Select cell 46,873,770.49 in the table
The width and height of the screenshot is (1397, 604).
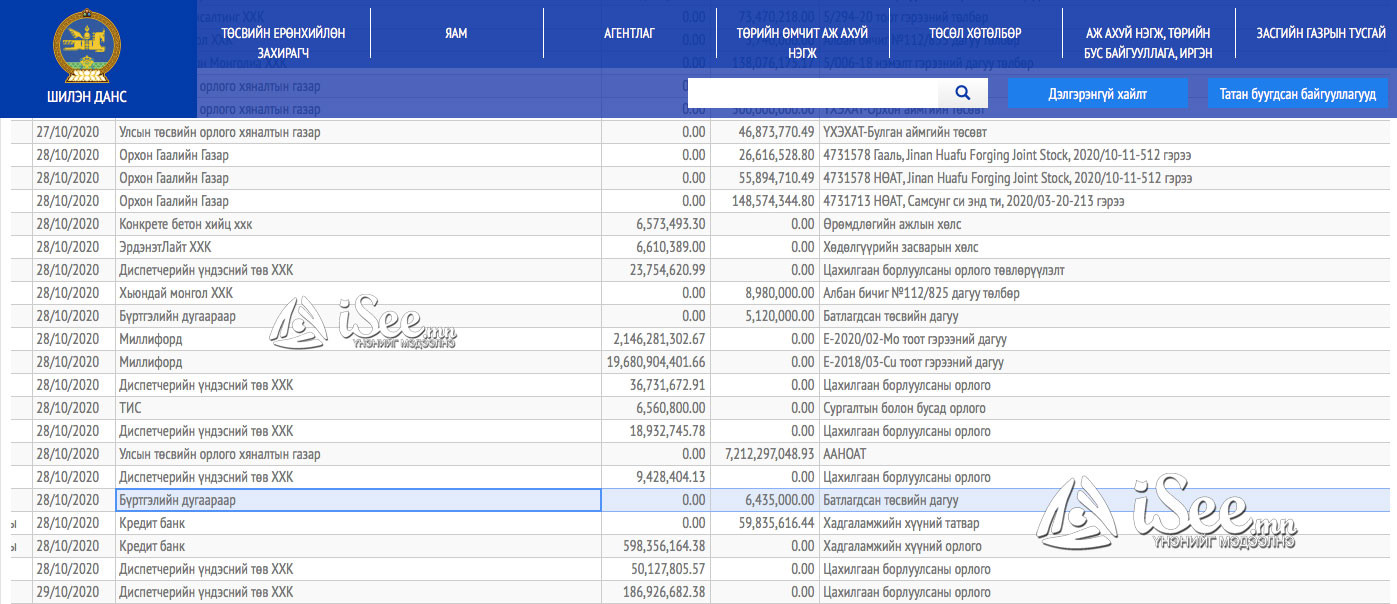pyautogui.click(x=764, y=132)
